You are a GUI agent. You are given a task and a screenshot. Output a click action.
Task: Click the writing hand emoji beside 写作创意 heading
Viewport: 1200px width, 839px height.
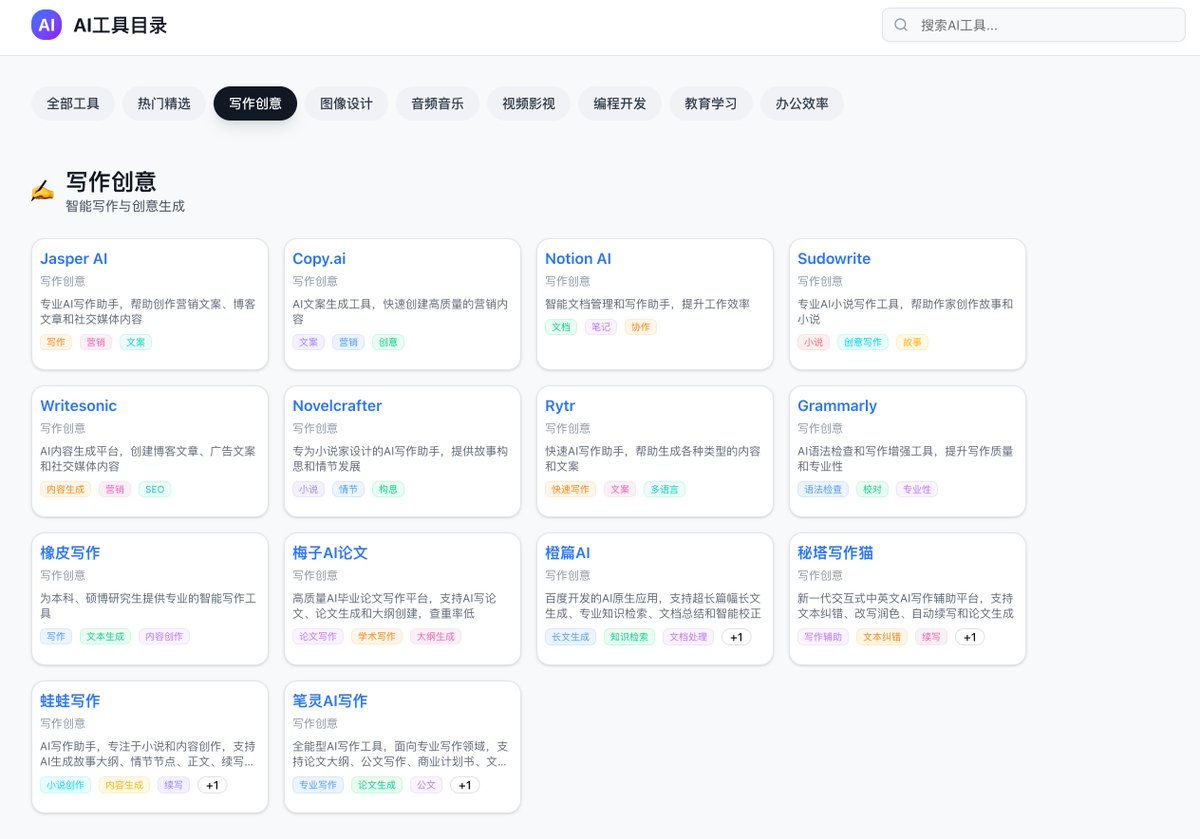point(42,190)
